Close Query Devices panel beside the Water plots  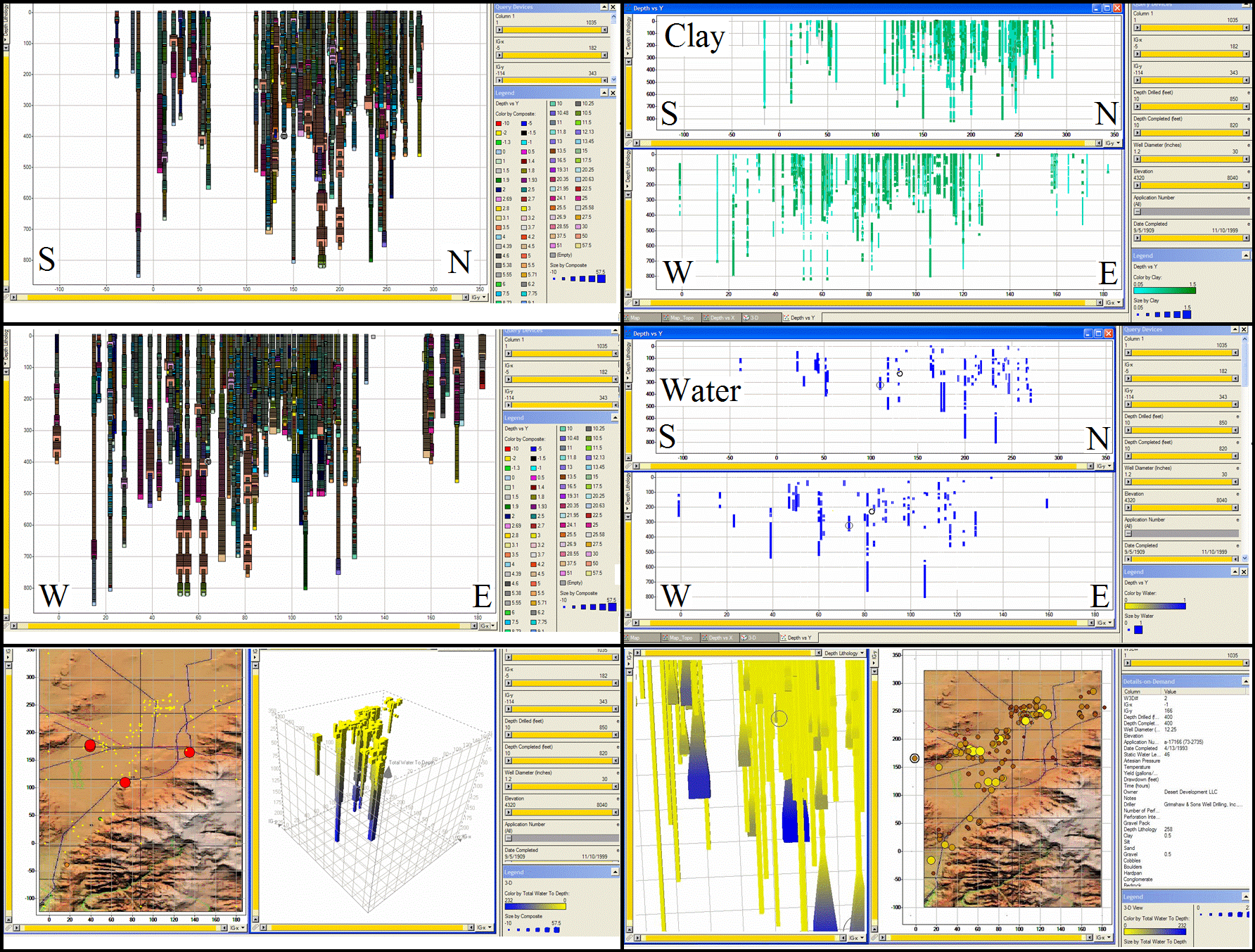click(1244, 329)
